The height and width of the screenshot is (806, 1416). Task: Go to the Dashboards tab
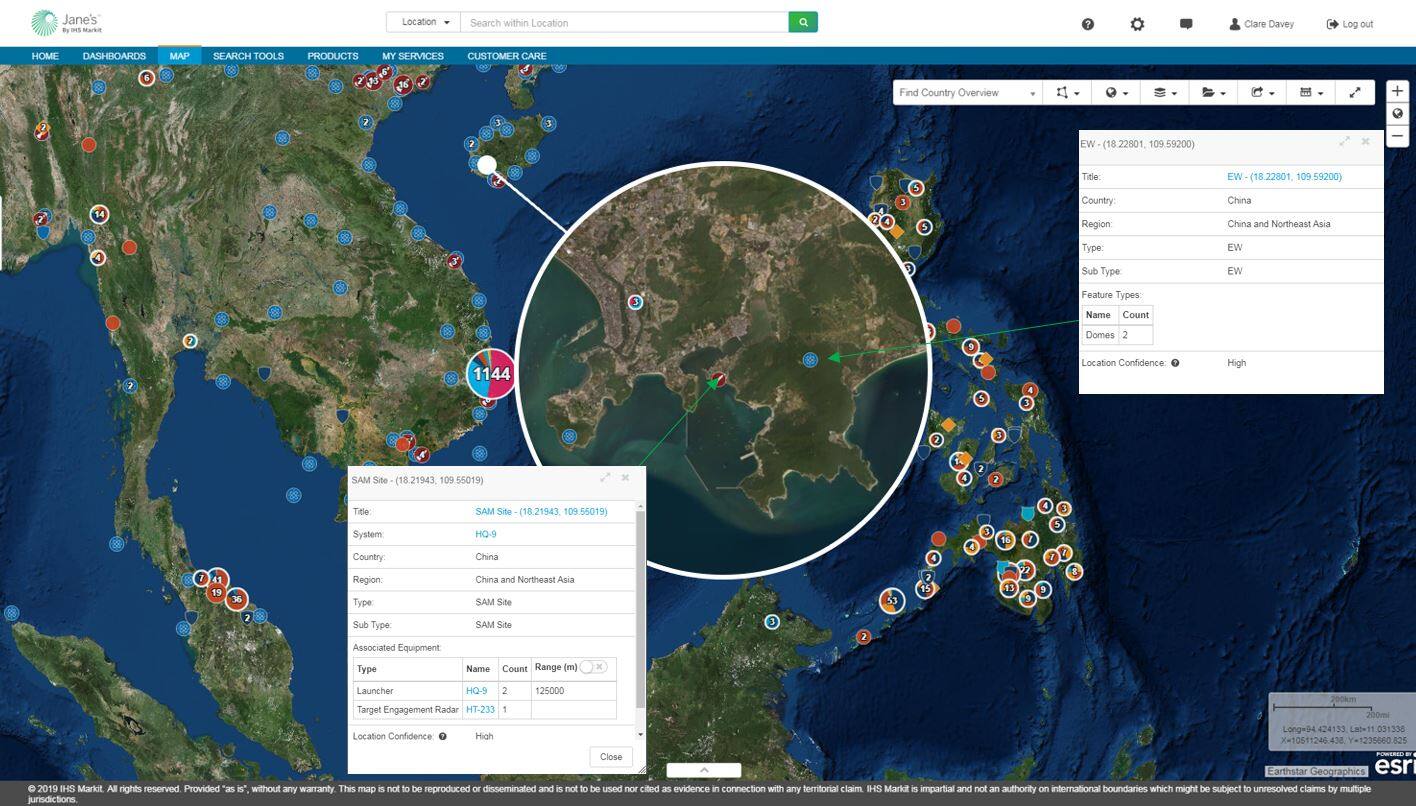click(114, 56)
